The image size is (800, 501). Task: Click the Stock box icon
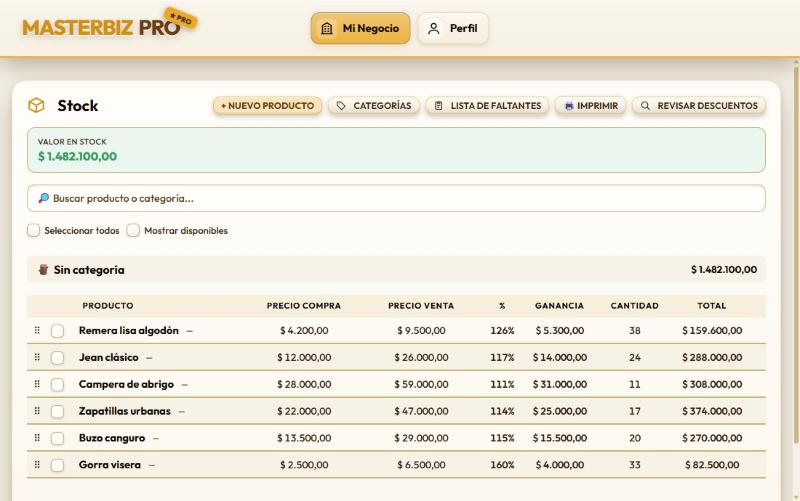[36, 106]
